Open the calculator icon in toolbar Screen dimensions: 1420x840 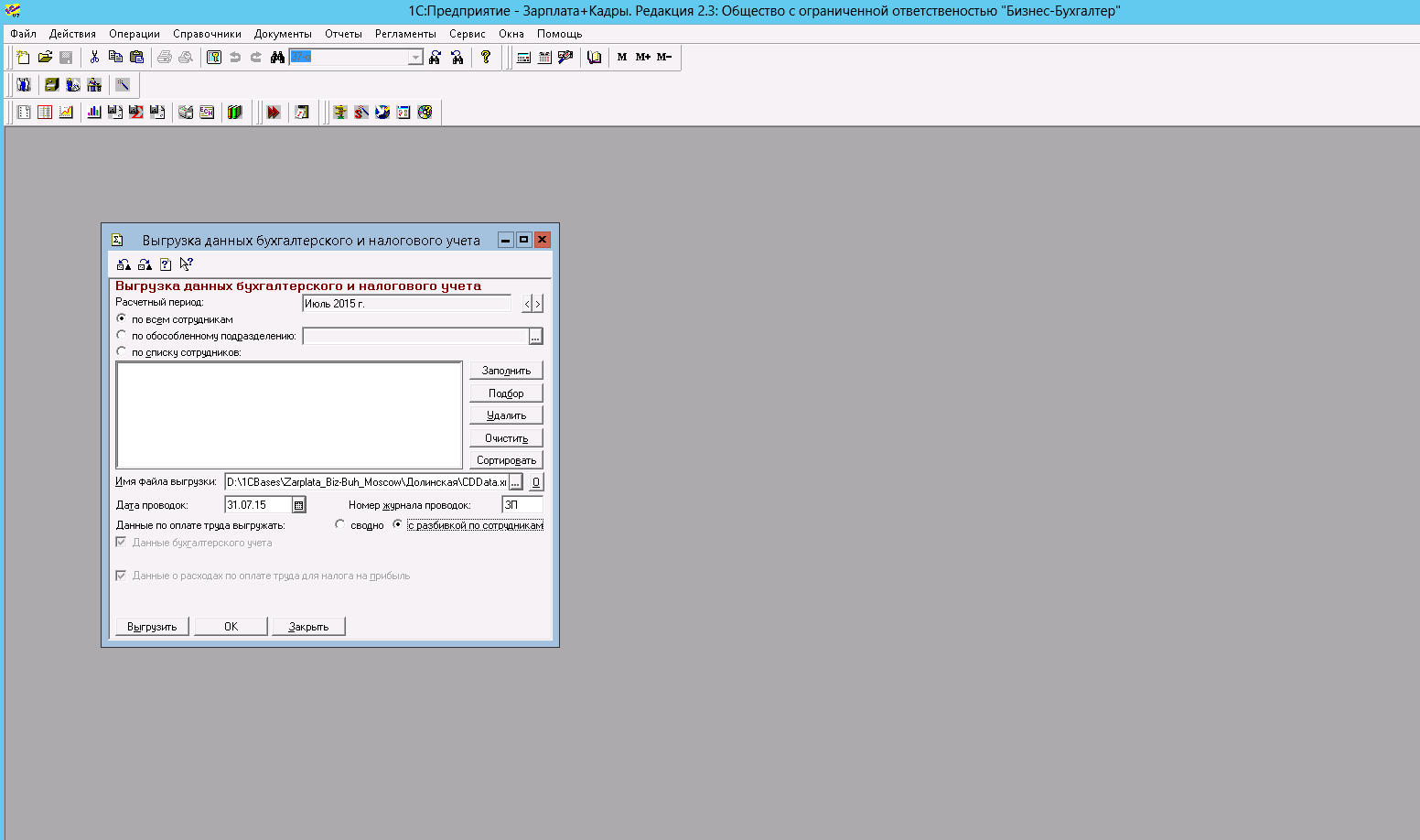pos(523,57)
